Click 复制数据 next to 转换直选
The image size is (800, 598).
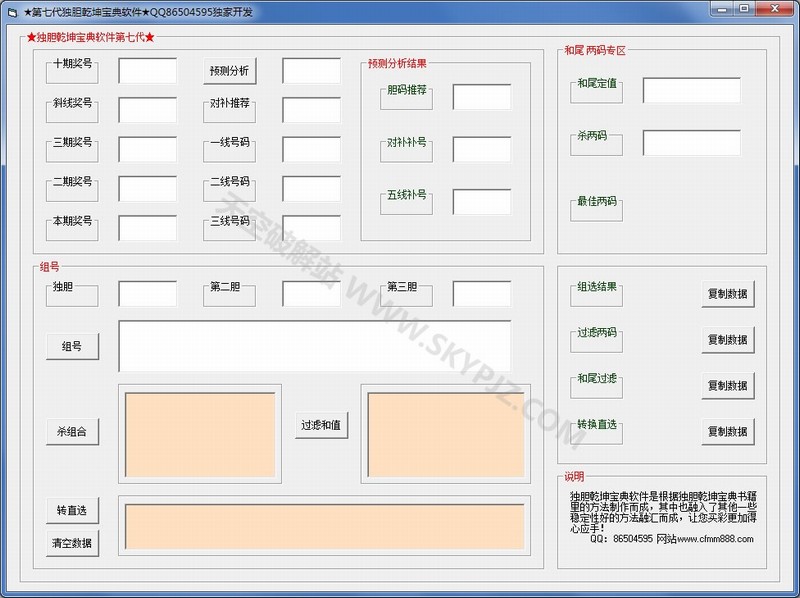(x=727, y=432)
